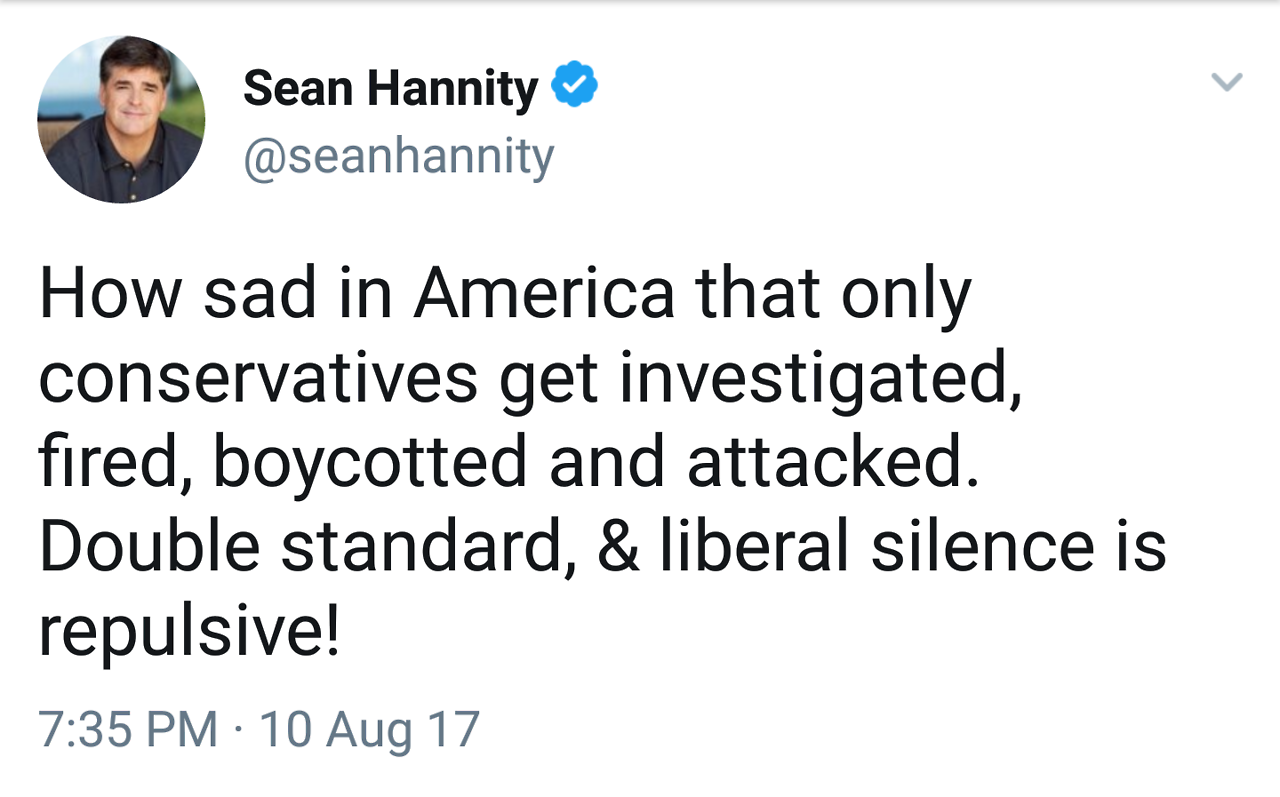
Task: Click the word "boycotted" in the tweet
Action: [x=370, y=464]
